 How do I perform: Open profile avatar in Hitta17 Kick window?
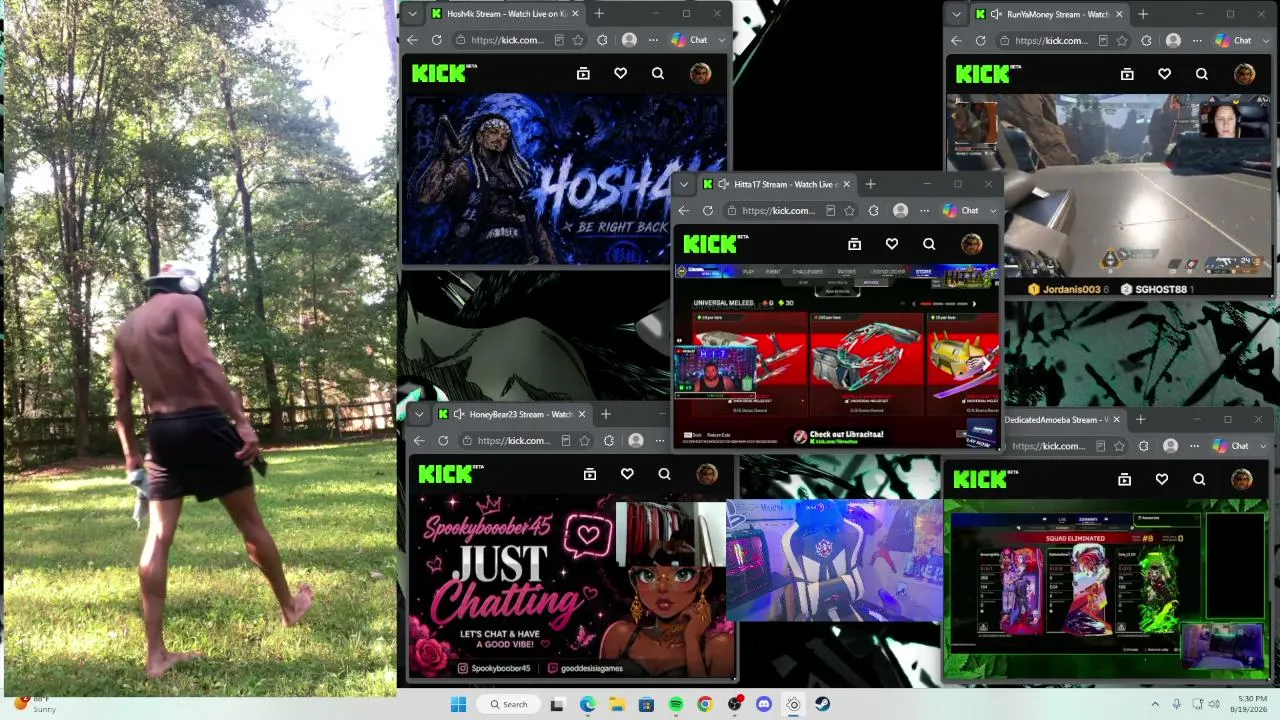[x=972, y=243]
